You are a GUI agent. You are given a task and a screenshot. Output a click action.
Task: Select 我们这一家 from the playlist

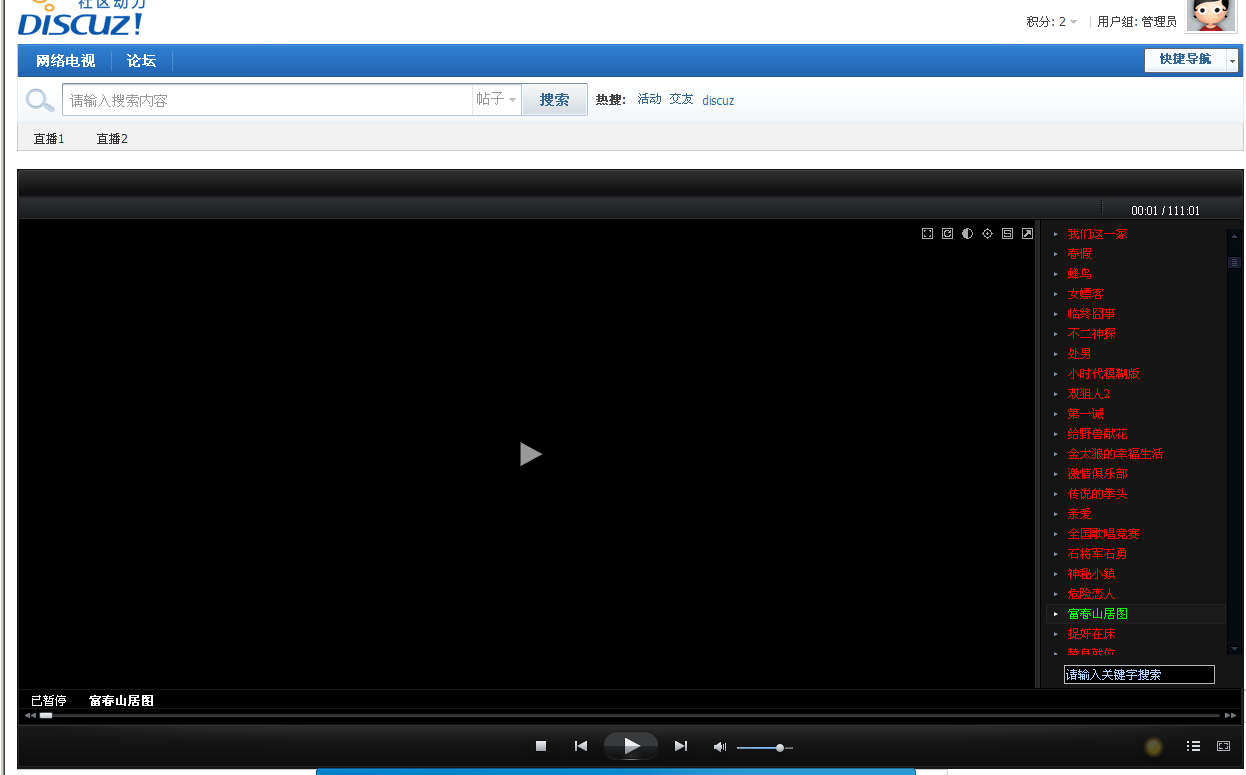1096,234
